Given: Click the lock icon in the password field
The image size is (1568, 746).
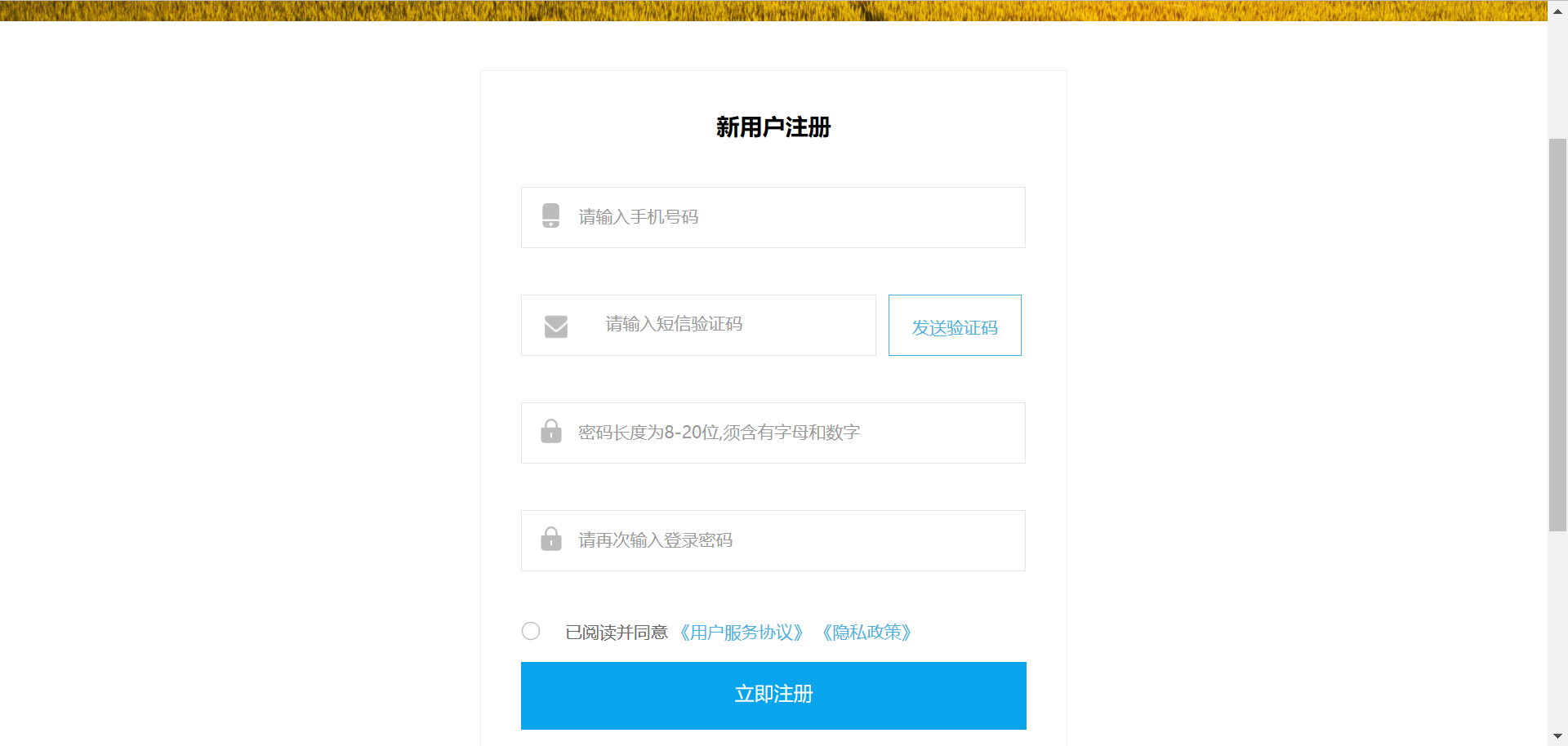Looking at the screenshot, I should [x=551, y=431].
